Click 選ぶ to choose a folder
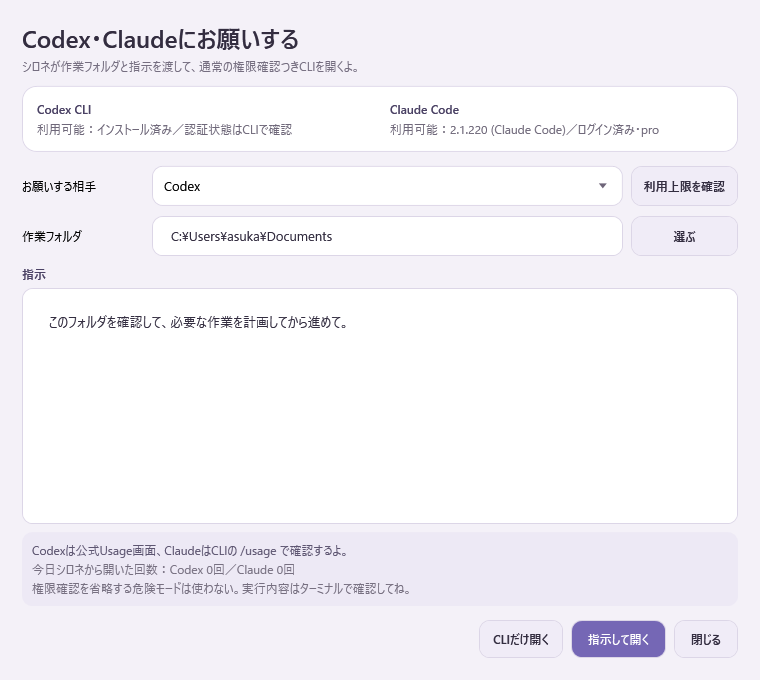760x680 pixels. [x=684, y=236]
